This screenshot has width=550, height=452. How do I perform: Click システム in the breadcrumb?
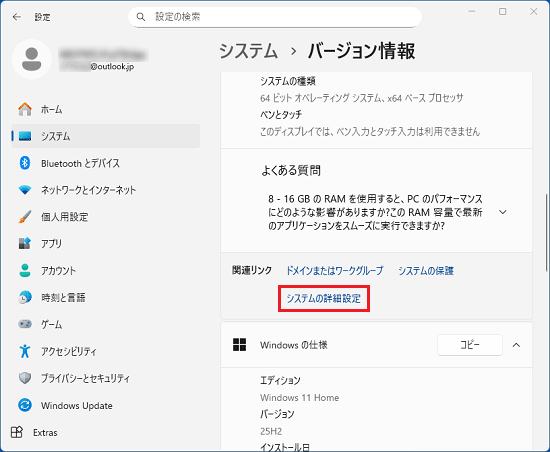tap(248, 51)
